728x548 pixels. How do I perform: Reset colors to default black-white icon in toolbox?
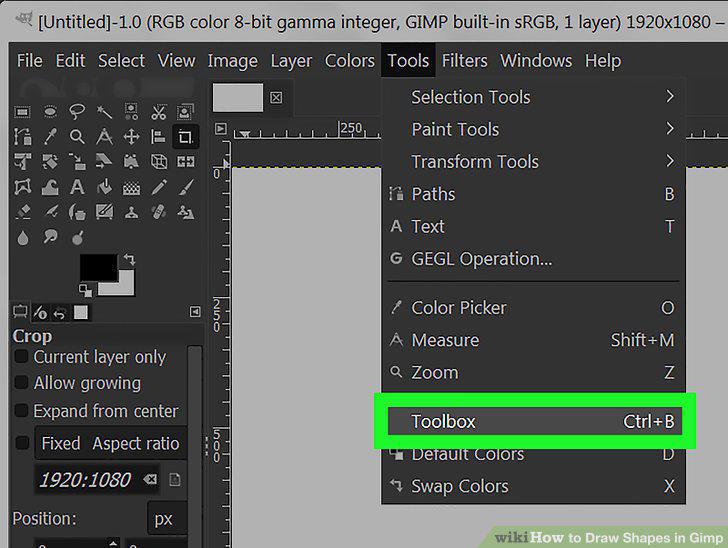pos(85,291)
